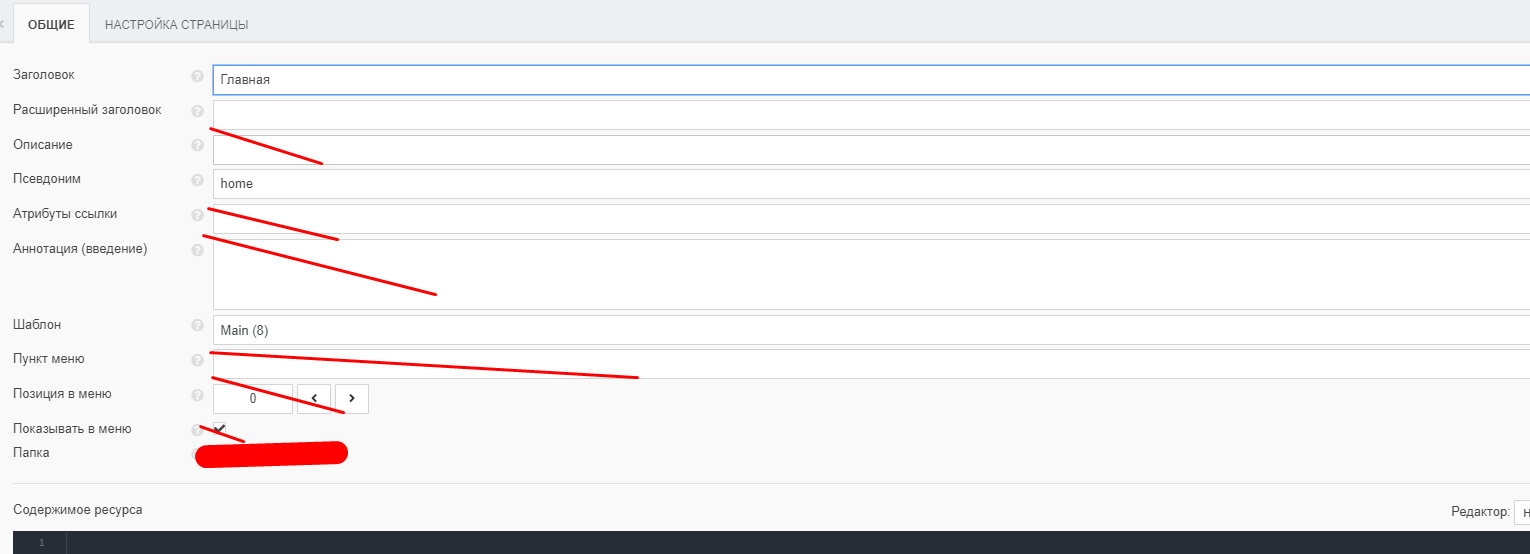Click help icon beside Аннотация (введение)
This screenshot has width=1530, height=554.
click(197, 250)
